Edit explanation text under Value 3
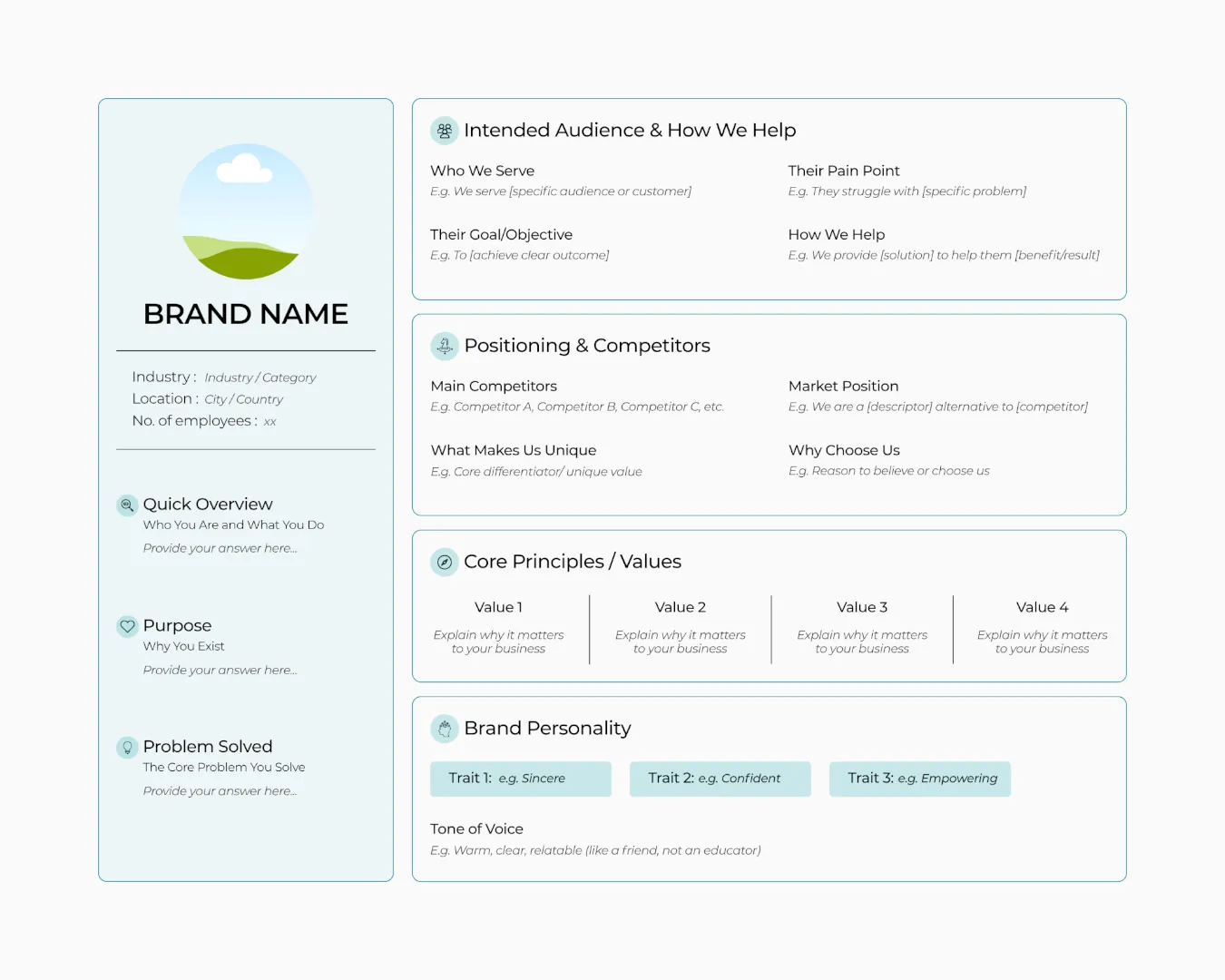The image size is (1225, 980). (862, 642)
